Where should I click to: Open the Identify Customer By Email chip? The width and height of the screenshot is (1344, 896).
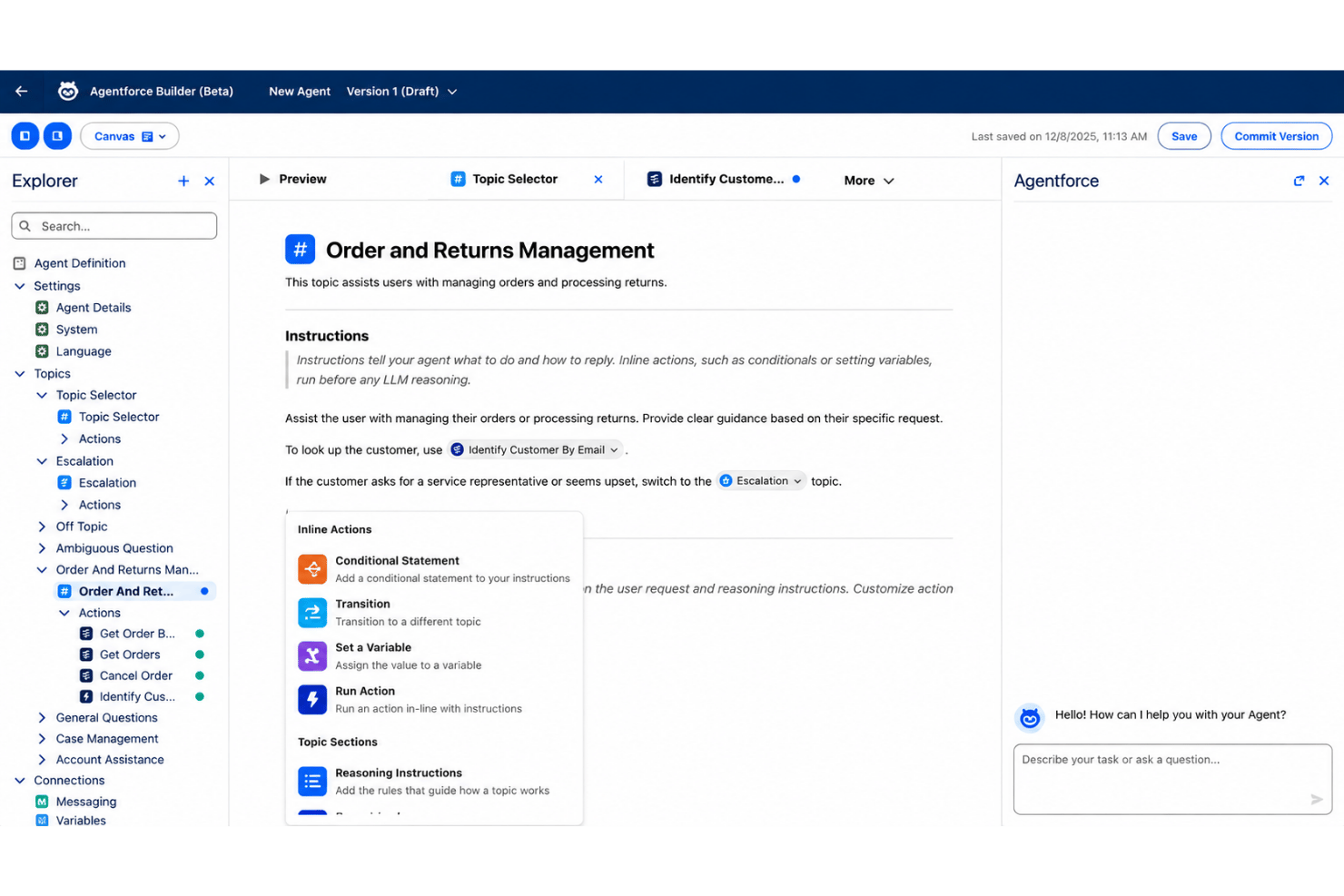pos(536,450)
